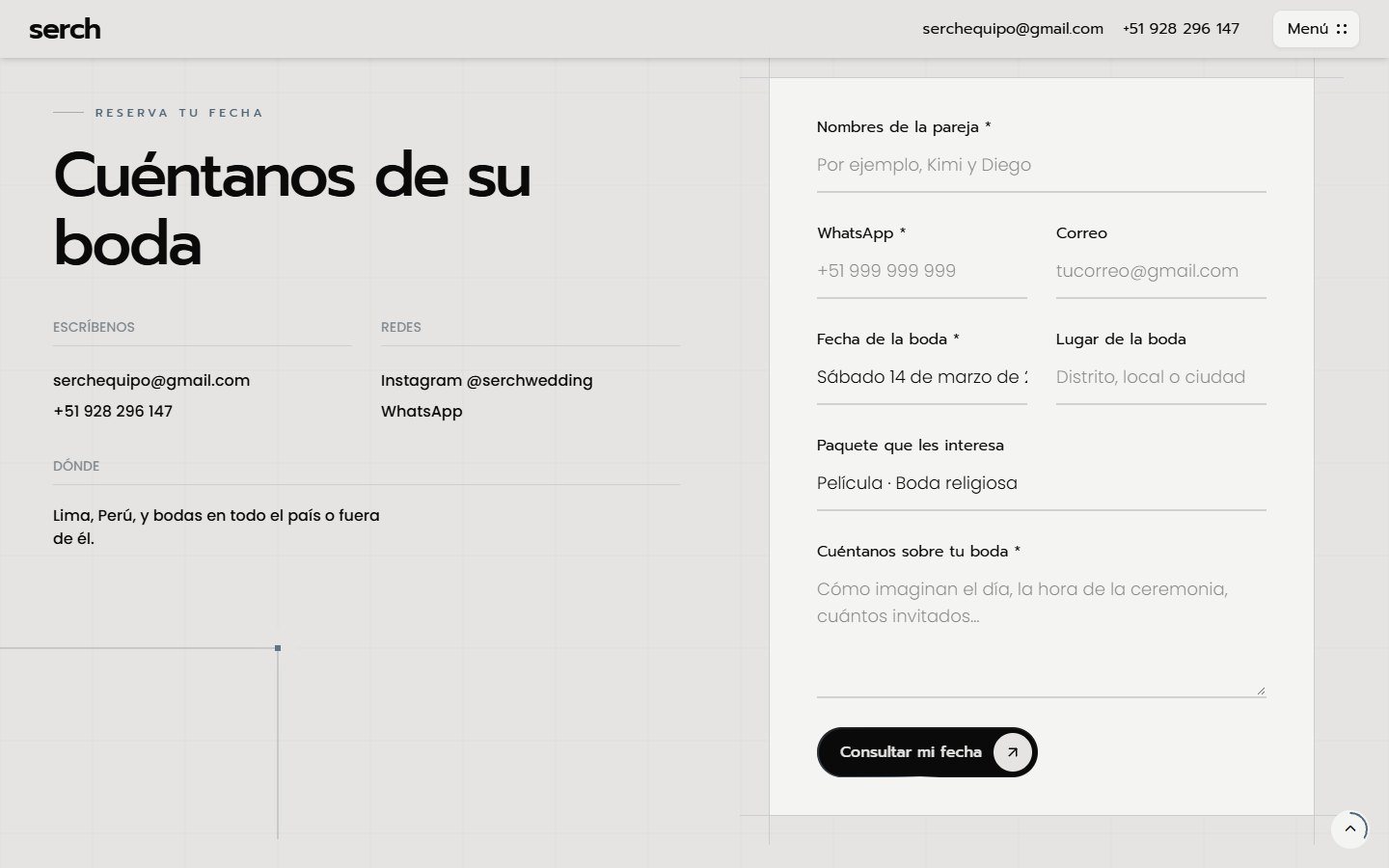Viewport: 1389px width, 868px height.
Task: Click header email serchequipo@gmail.com
Action: pos(1013,29)
